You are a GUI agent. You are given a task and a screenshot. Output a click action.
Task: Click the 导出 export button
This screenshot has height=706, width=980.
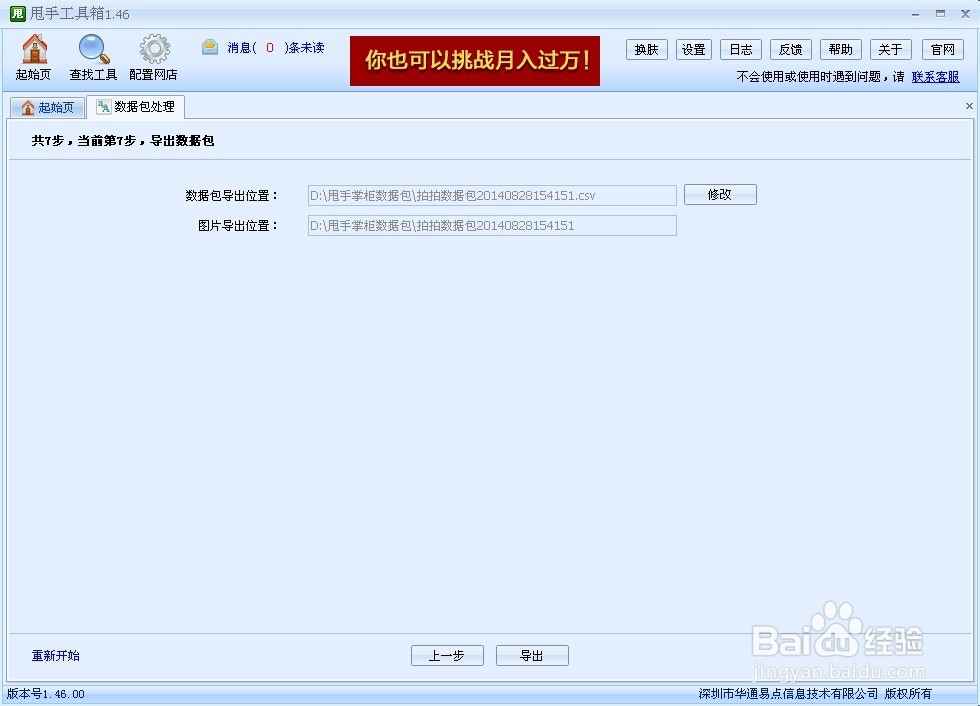(532, 655)
